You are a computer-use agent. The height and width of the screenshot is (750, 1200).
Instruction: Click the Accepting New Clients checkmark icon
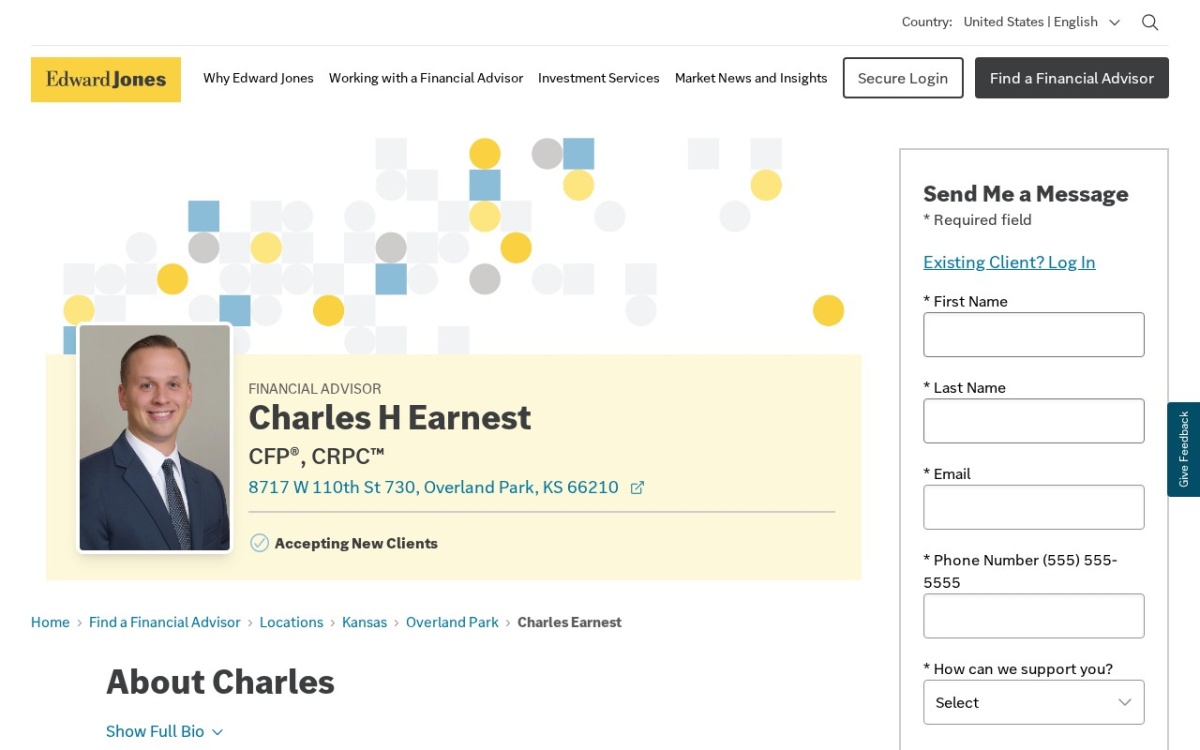tap(259, 543)
